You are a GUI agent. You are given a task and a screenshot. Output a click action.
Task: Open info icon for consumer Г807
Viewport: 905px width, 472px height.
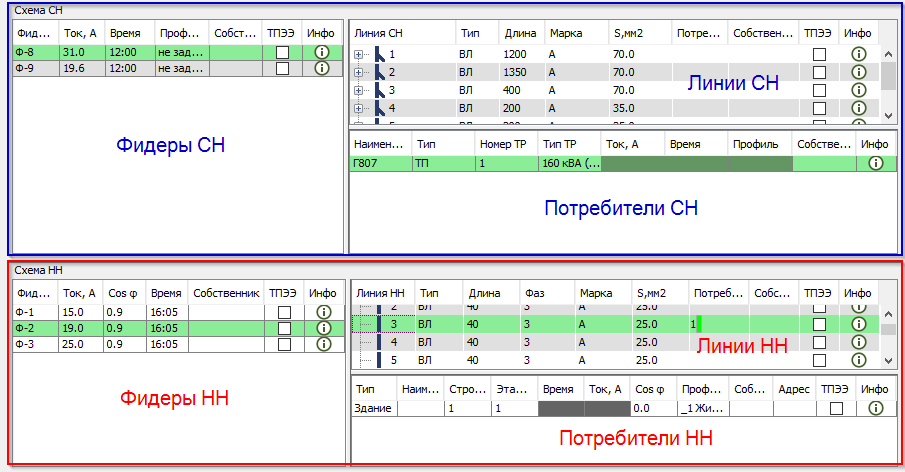tap(876, 163)
